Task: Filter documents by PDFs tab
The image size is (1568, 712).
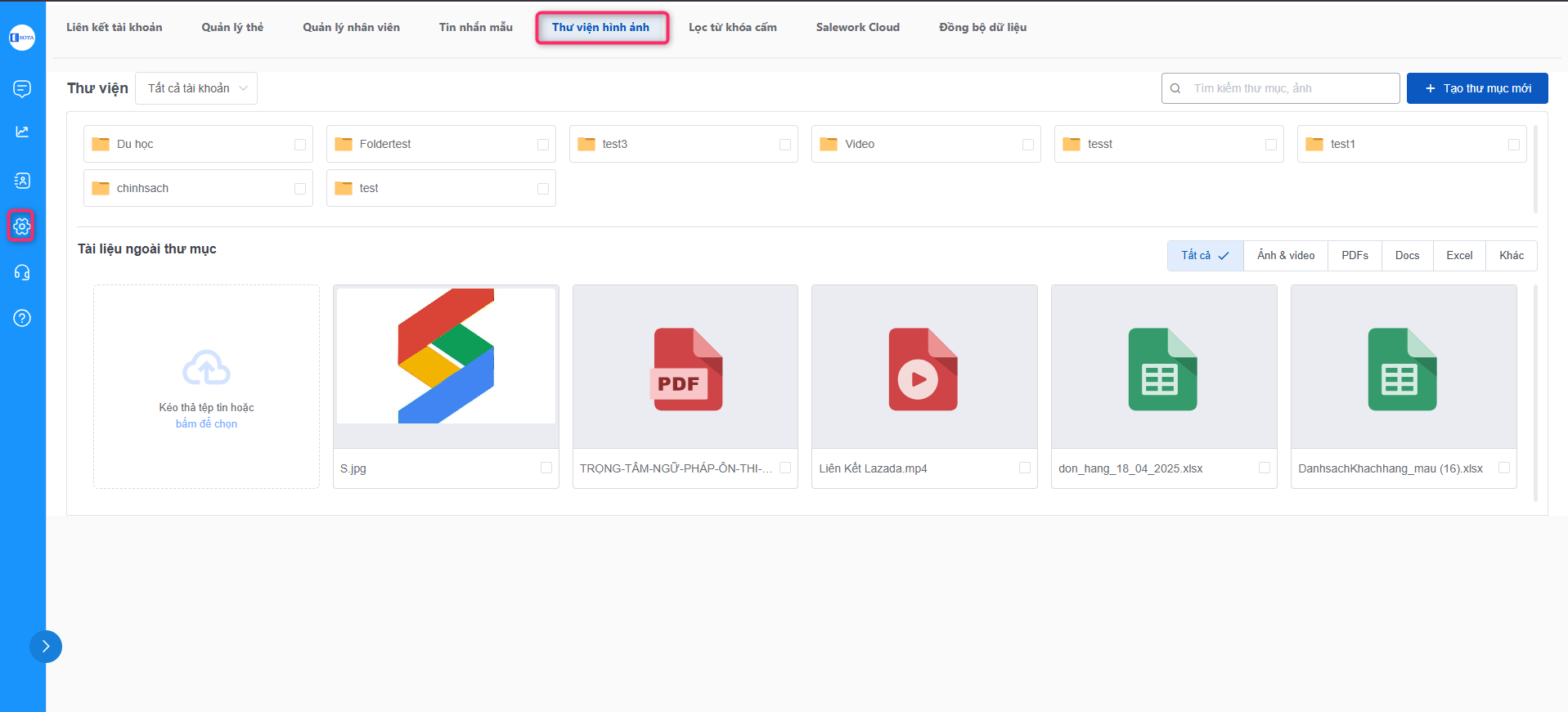Action: [x=1355, y=255]
